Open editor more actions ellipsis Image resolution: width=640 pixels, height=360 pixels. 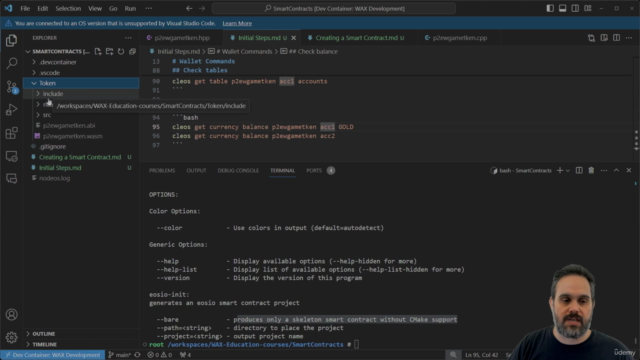pos(629,38)
